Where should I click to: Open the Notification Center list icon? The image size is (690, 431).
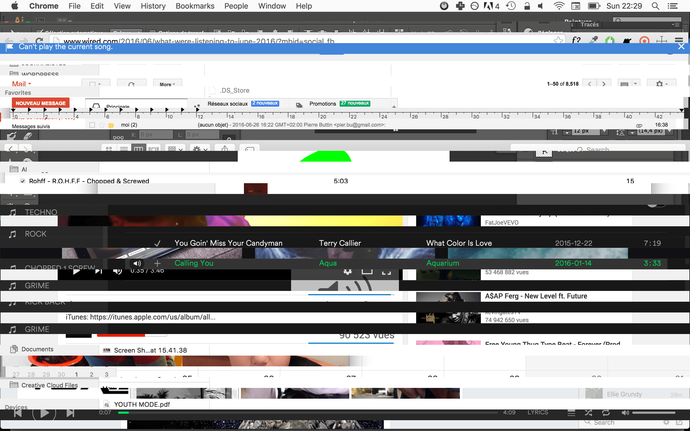(673, 6)
